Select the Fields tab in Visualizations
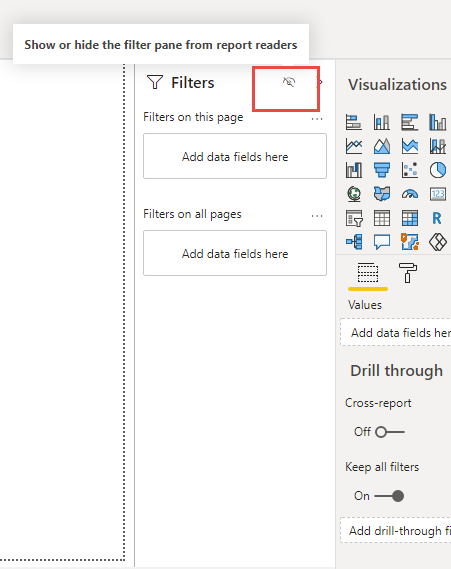The height and width of the screenshot is (569, 451). [368, 273]
